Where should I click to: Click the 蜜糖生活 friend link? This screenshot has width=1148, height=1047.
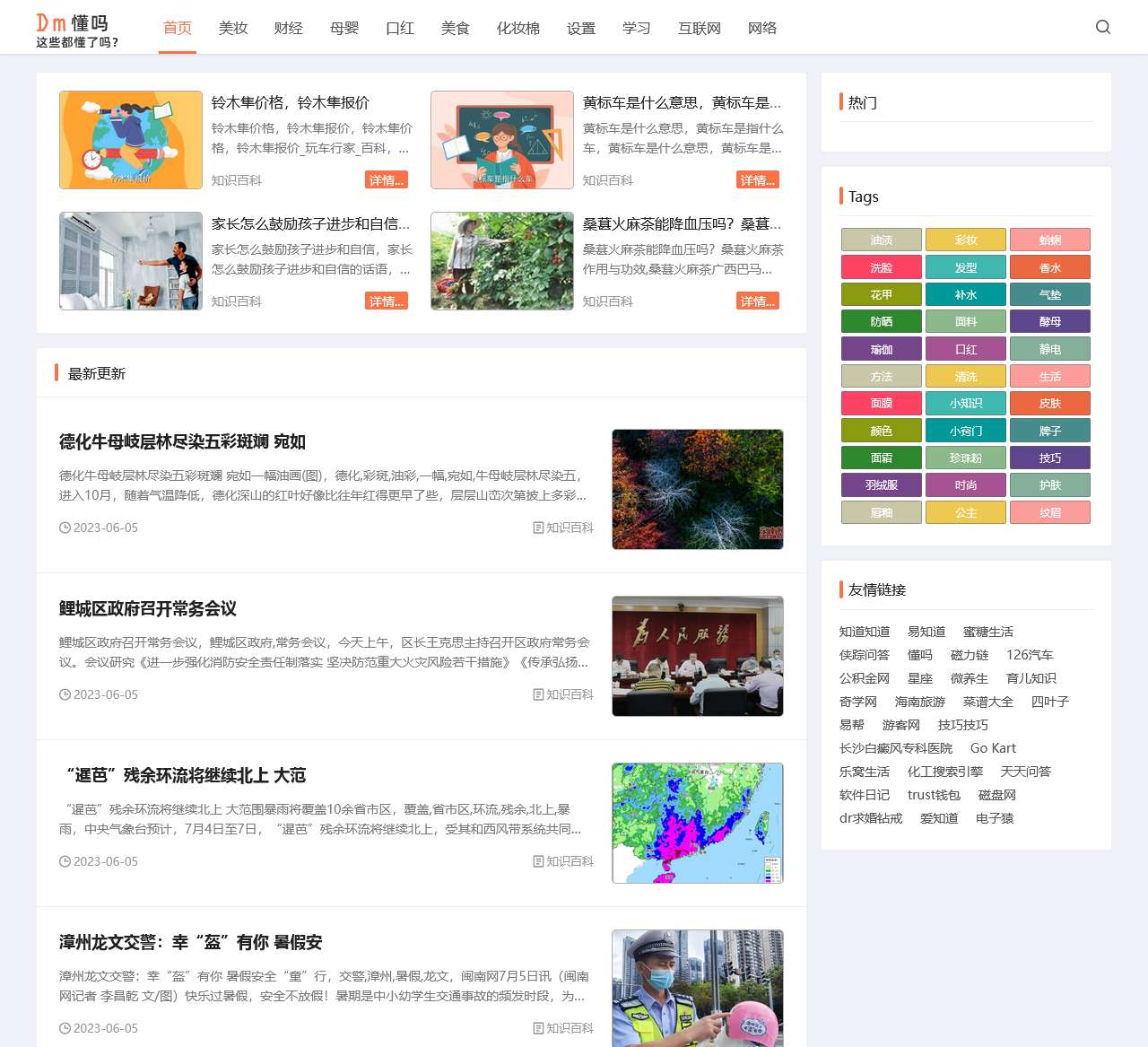tap(989, 632)
